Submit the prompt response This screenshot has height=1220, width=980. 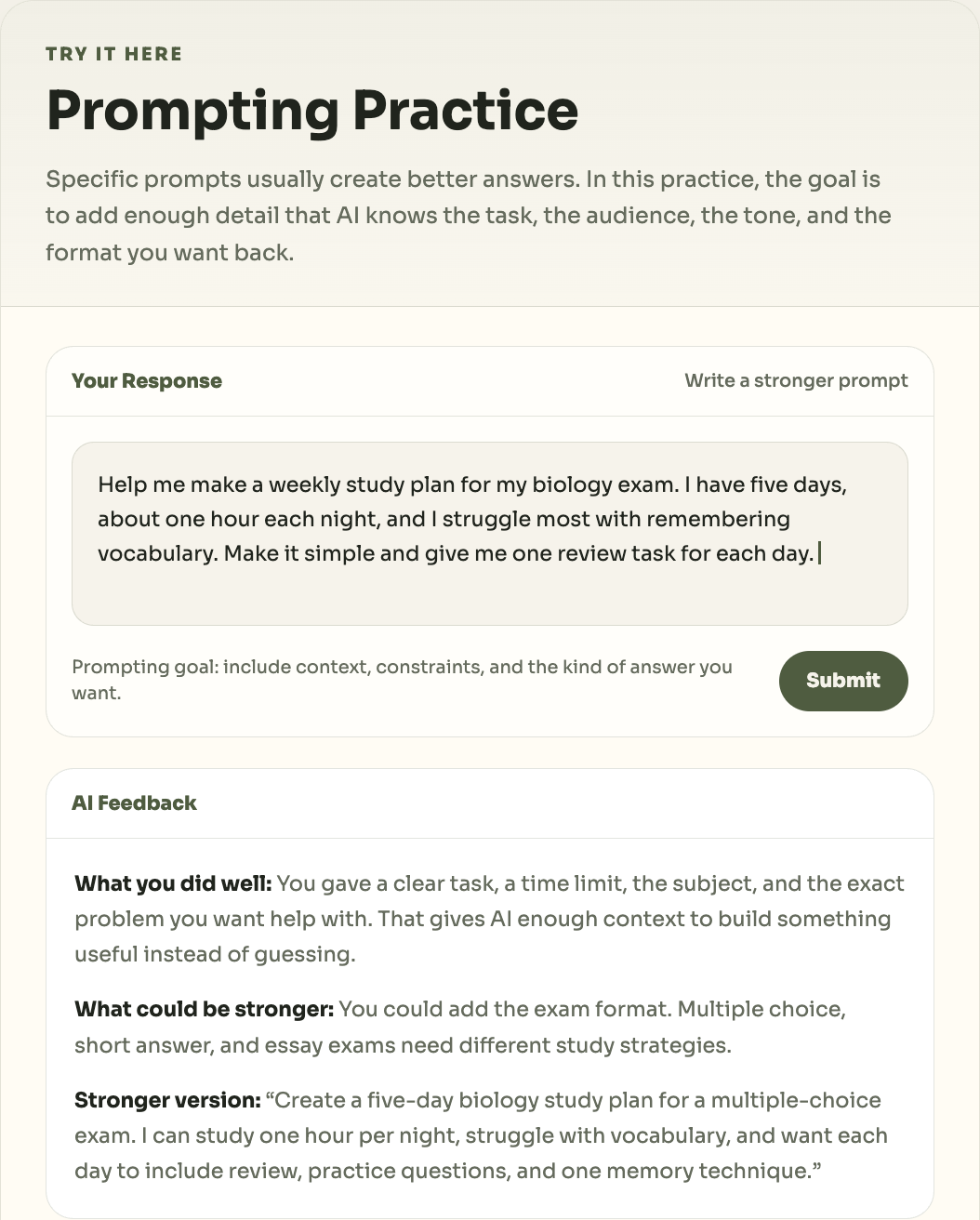[x=842, y=681]
